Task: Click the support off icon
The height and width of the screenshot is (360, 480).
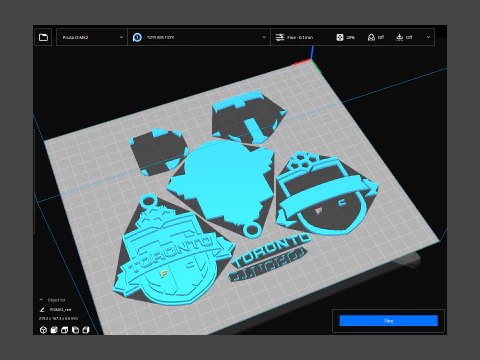Action: pyautogui.click(x=371, y=37)
